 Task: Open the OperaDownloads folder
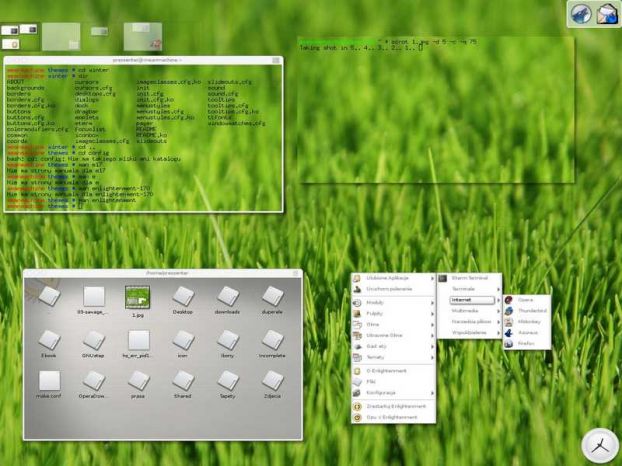(x=93, y=384)
